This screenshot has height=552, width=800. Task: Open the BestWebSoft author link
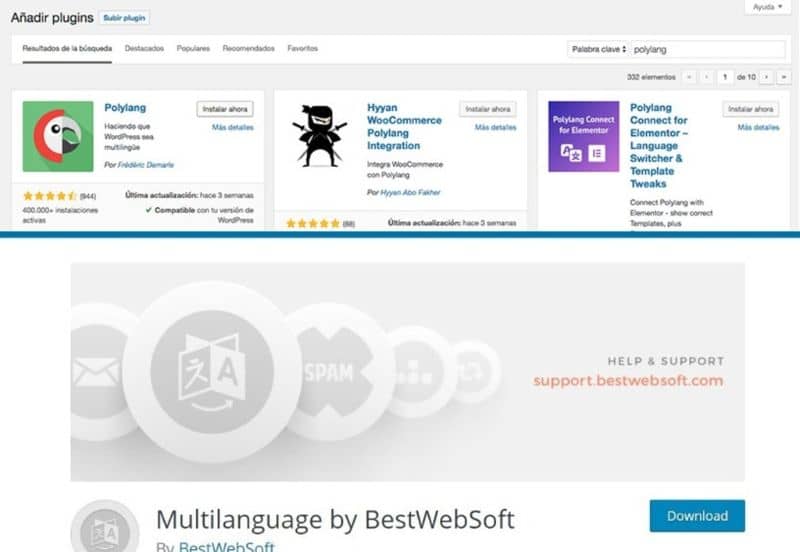[x=227, y=546]
